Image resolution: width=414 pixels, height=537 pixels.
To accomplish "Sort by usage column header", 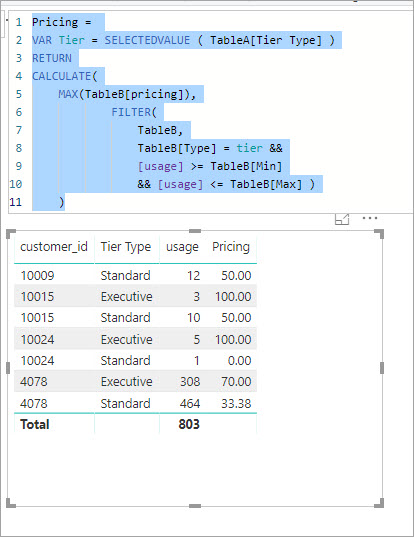I will click(x=182, y=247).
